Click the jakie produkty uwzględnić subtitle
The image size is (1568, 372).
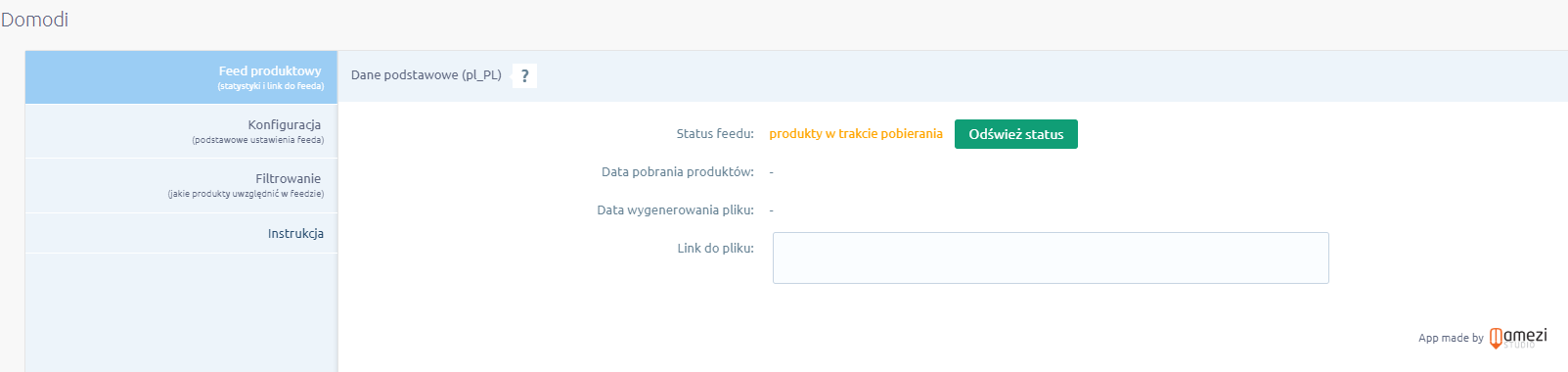pyautogui.click(x=246, y=194)
